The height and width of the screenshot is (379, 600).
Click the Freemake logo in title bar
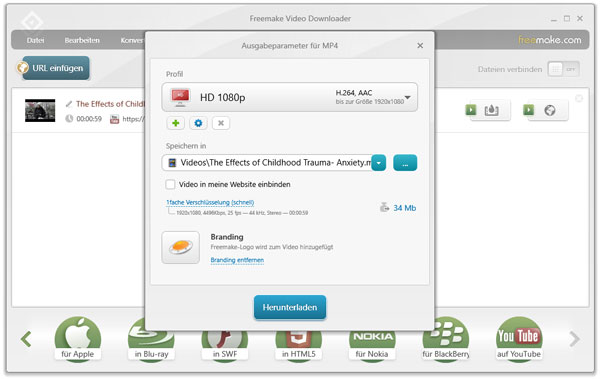pos(32,22)
